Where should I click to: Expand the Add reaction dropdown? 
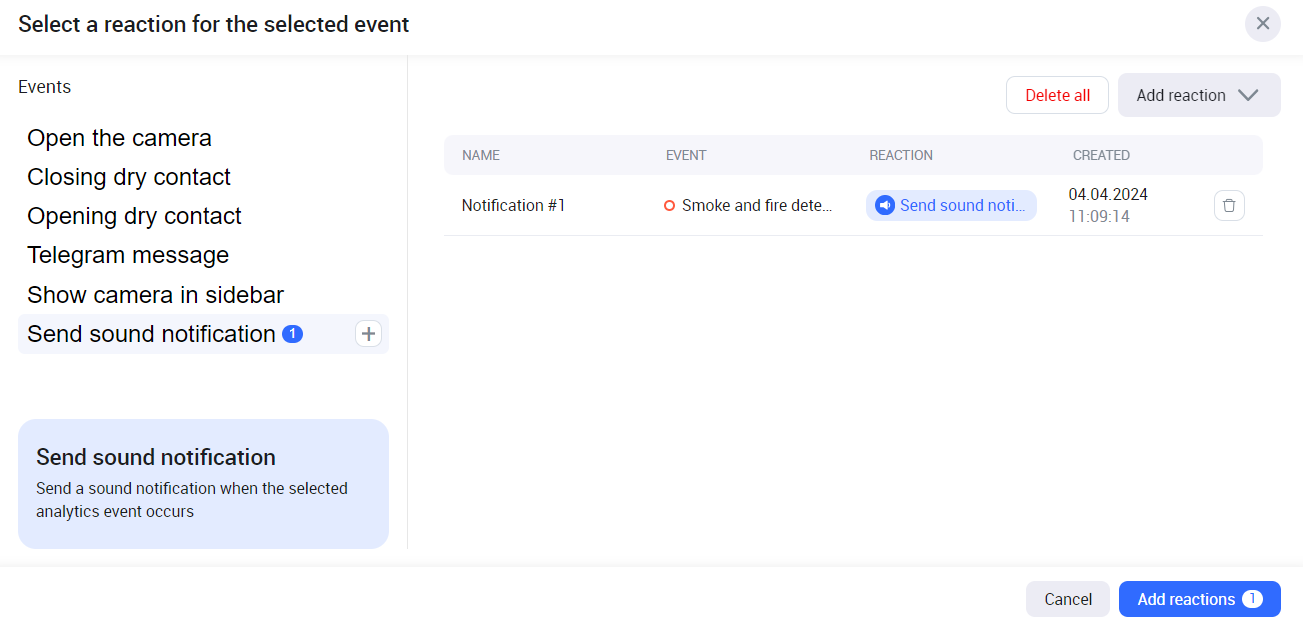click(x=1198, y=95)
